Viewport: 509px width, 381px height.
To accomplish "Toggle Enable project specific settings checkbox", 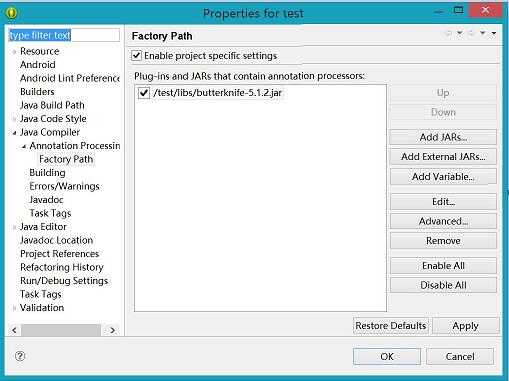I will (x=136, y=55).
